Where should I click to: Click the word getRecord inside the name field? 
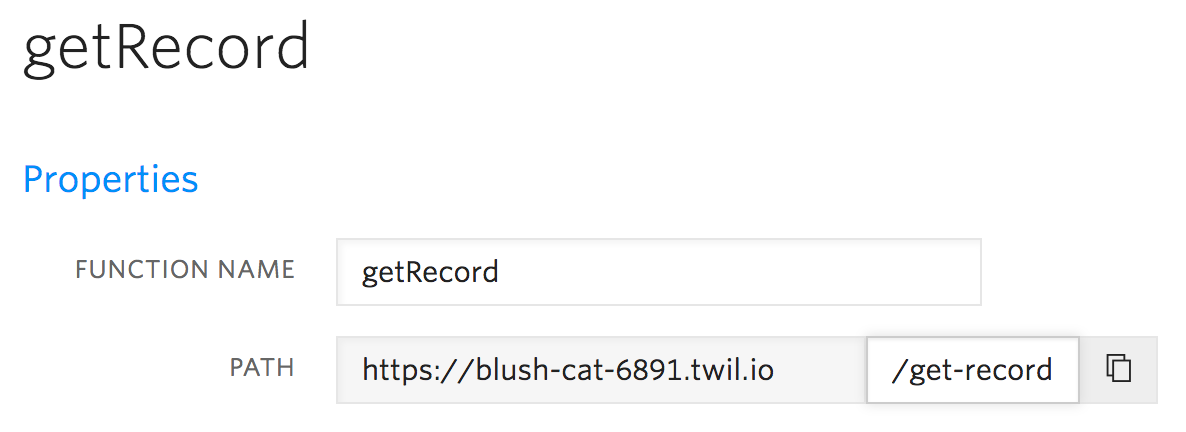430,272
